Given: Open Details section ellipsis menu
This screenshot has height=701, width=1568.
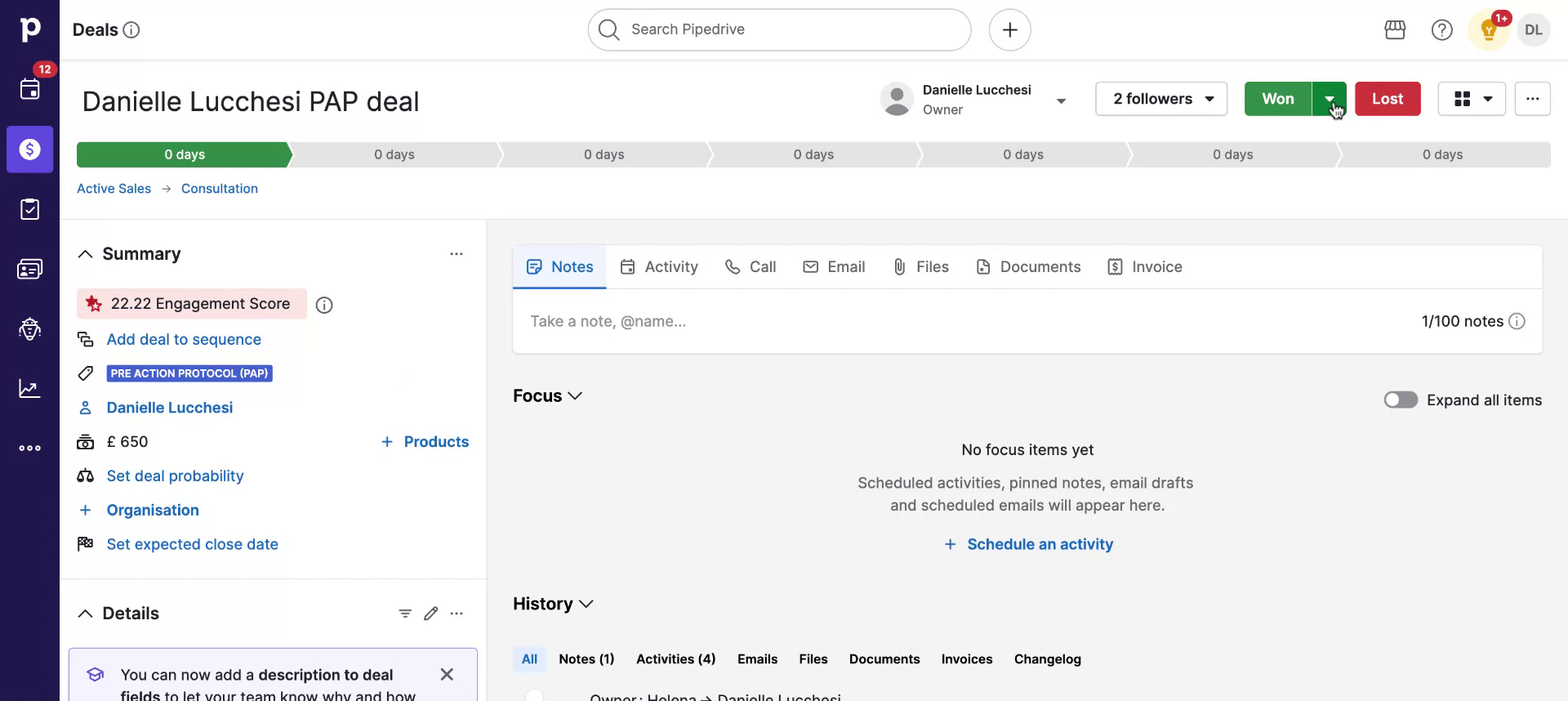Looking at the screenshot, I should (x=457, y=614).
